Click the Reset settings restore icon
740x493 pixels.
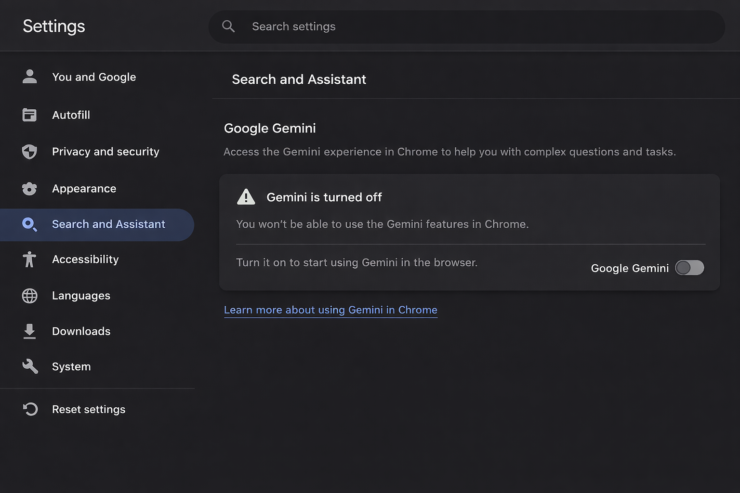[x=30, y=409]
